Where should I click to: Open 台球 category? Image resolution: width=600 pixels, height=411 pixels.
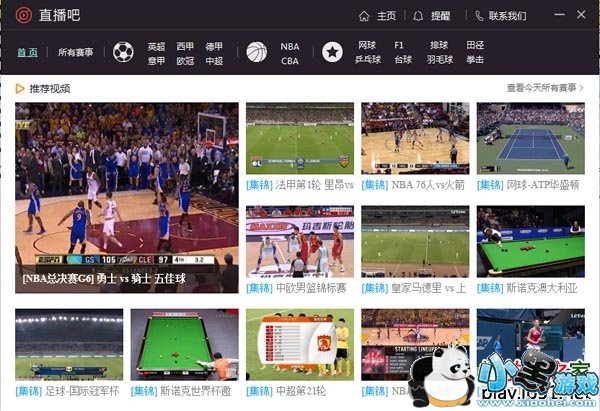[x=403, y=59]
